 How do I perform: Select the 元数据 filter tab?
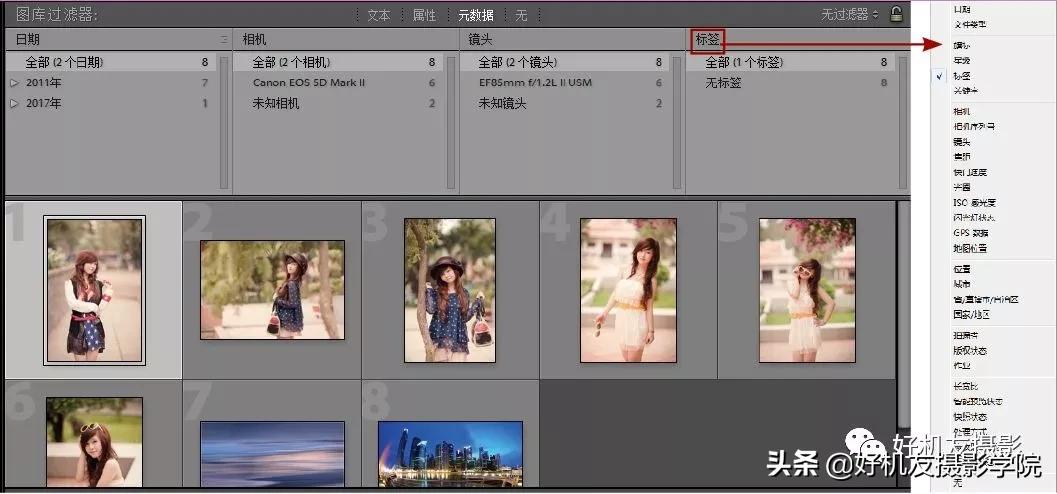pyautogui.click(x=475, y=15)
